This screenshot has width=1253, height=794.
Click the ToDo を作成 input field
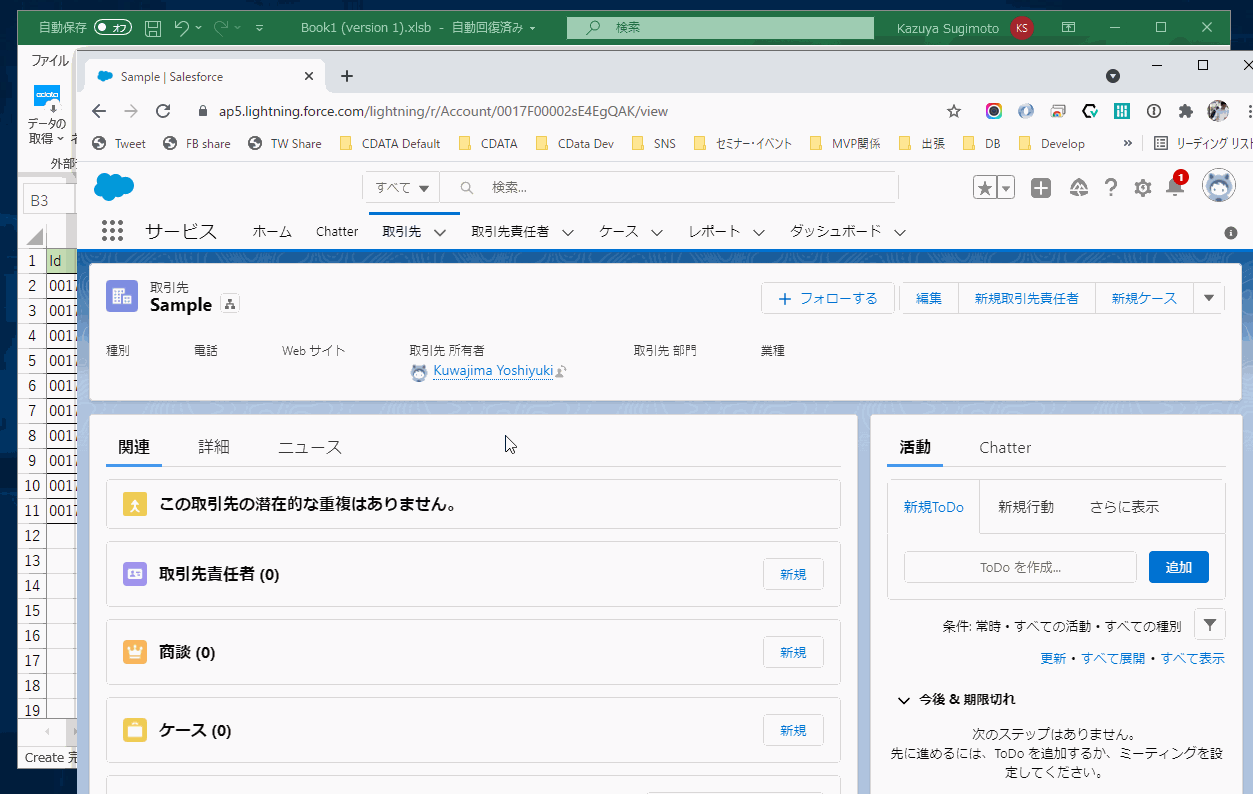click(x=1020, y=567)
